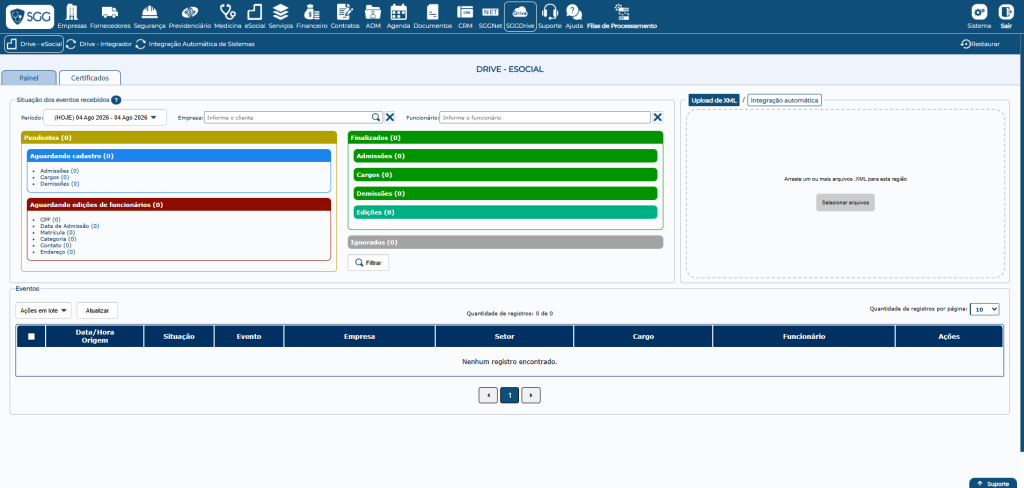Go to previous page arrow

488,395
